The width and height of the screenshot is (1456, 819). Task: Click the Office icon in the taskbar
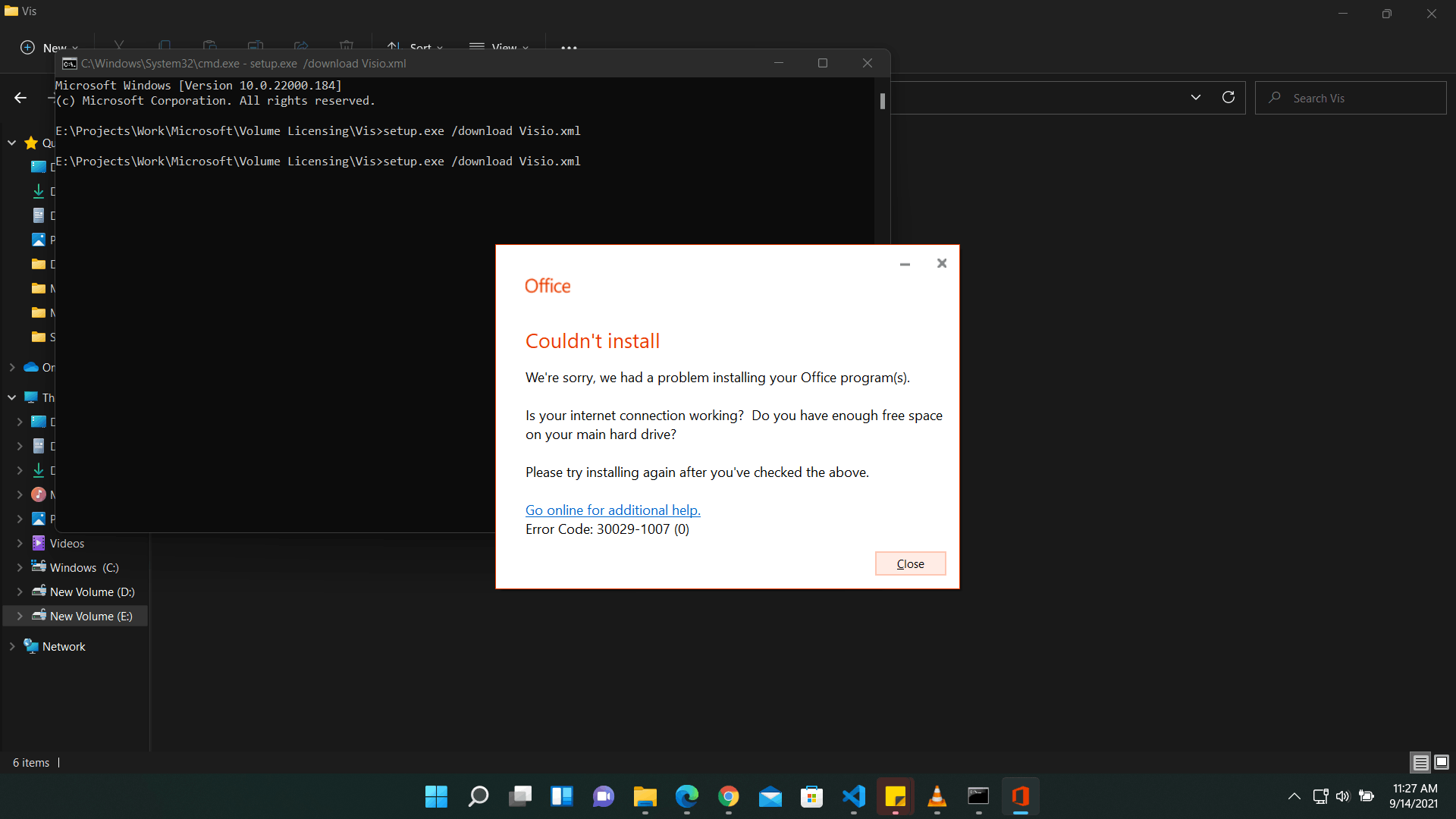[1020, 796]
